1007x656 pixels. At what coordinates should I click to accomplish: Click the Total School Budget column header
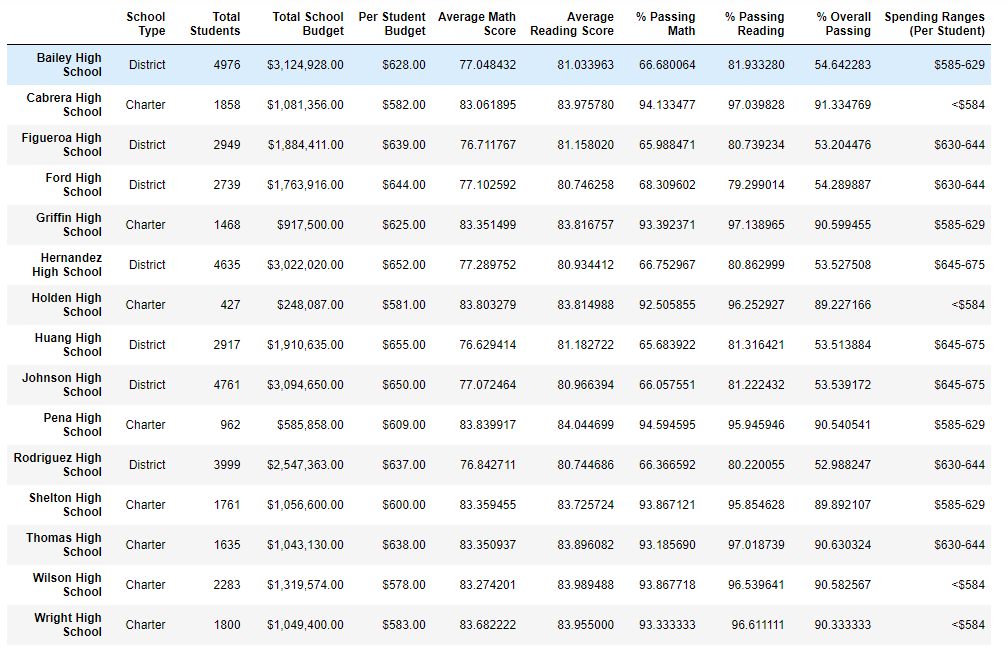click(308, 24)
